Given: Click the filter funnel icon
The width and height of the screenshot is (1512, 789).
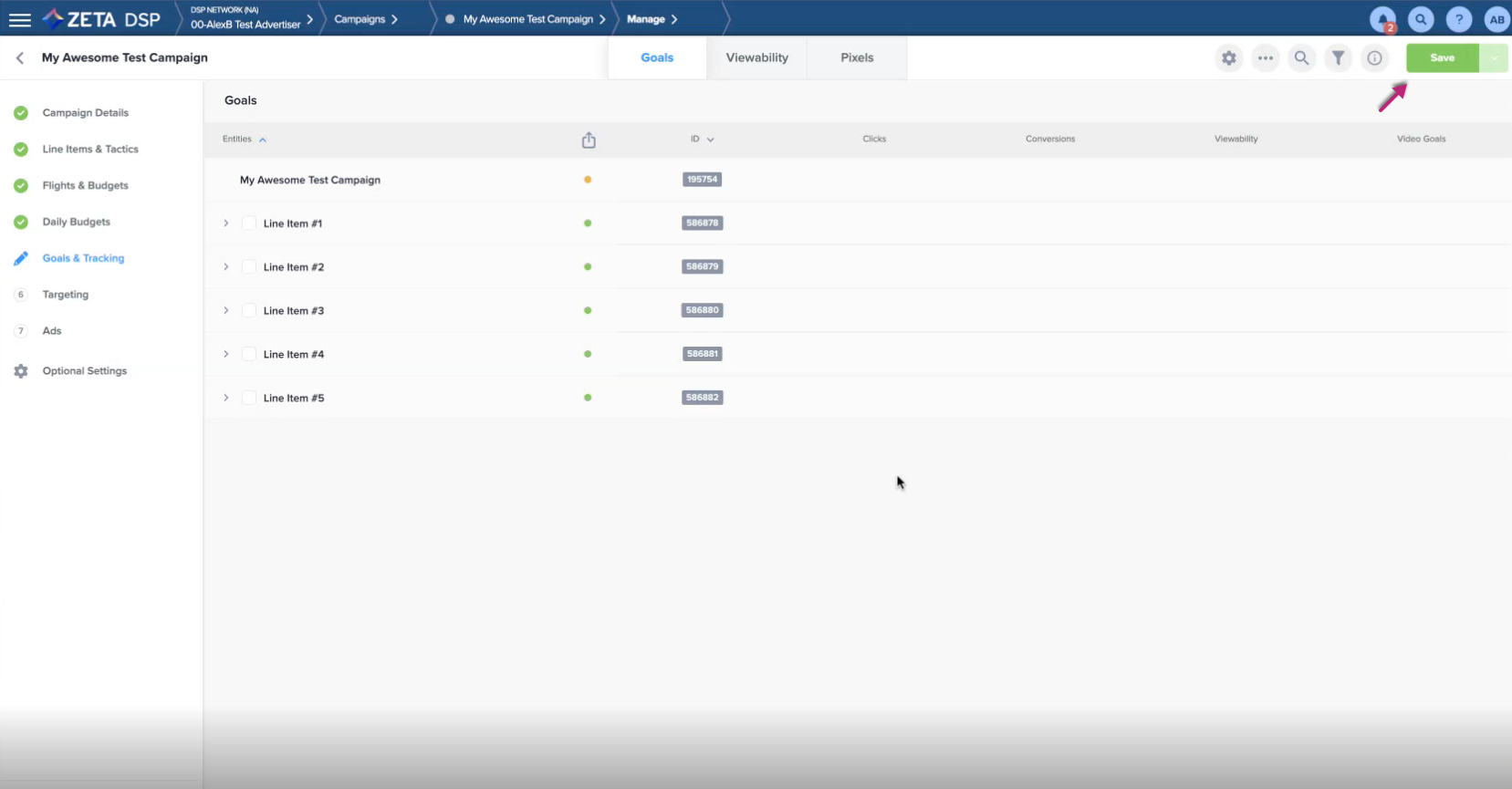Looking at the screenshot, I should click(1338, 58).
